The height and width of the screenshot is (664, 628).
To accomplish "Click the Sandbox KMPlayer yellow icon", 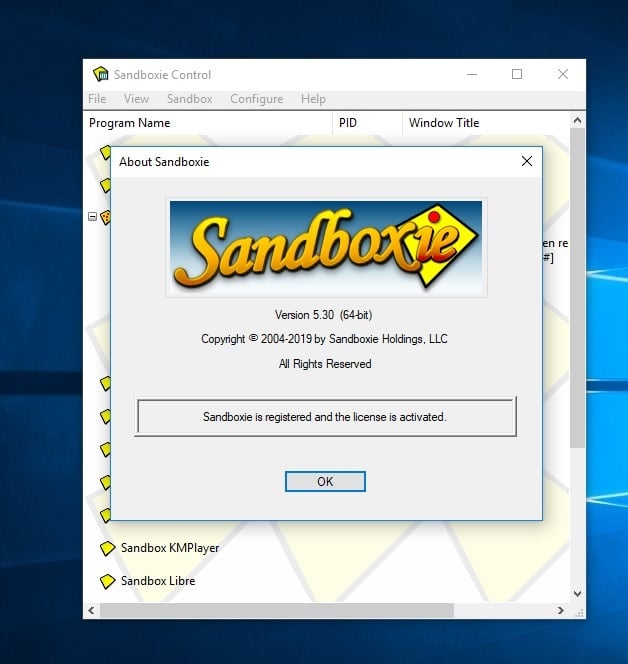I will pyautogui.click(x=107, y=548).
